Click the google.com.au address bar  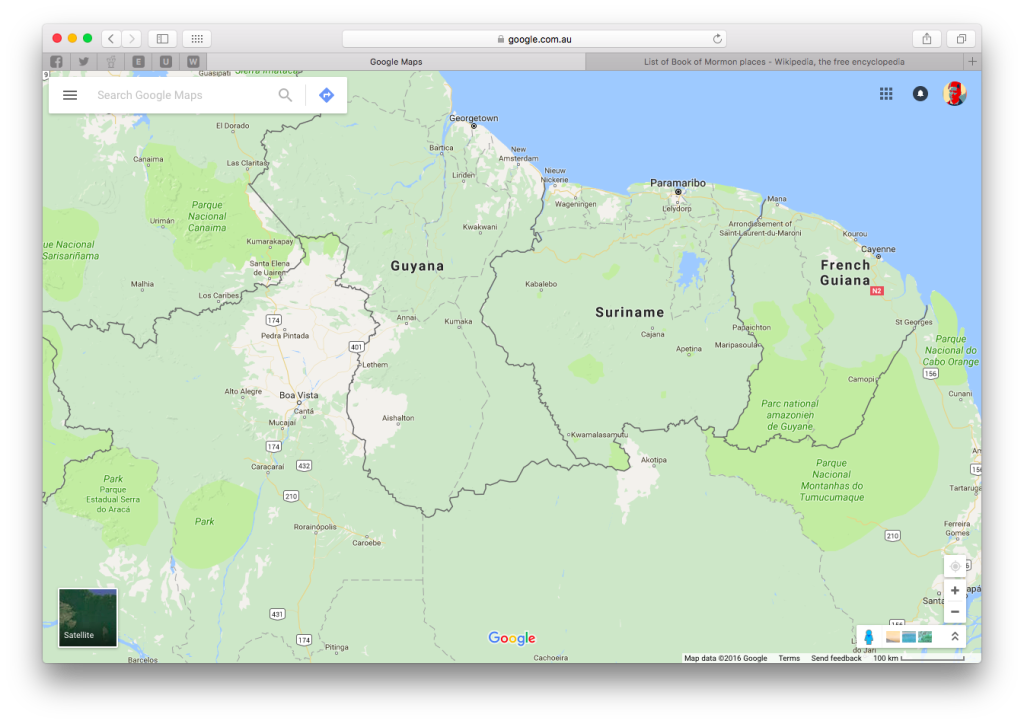point(534,39)
